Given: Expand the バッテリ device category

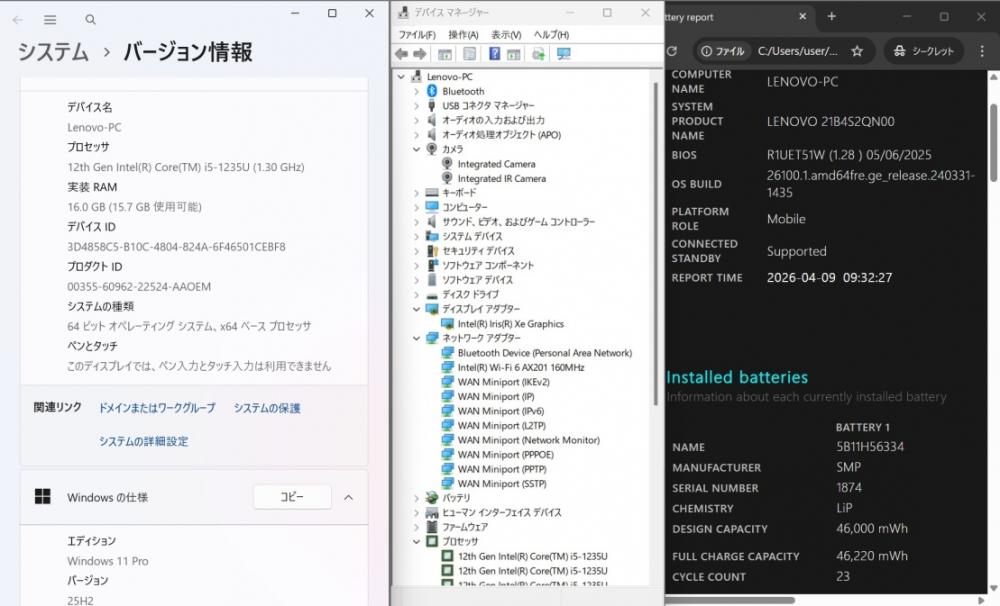Looking at the screenshot, I should pyautogui.click(x=417, y=498).
